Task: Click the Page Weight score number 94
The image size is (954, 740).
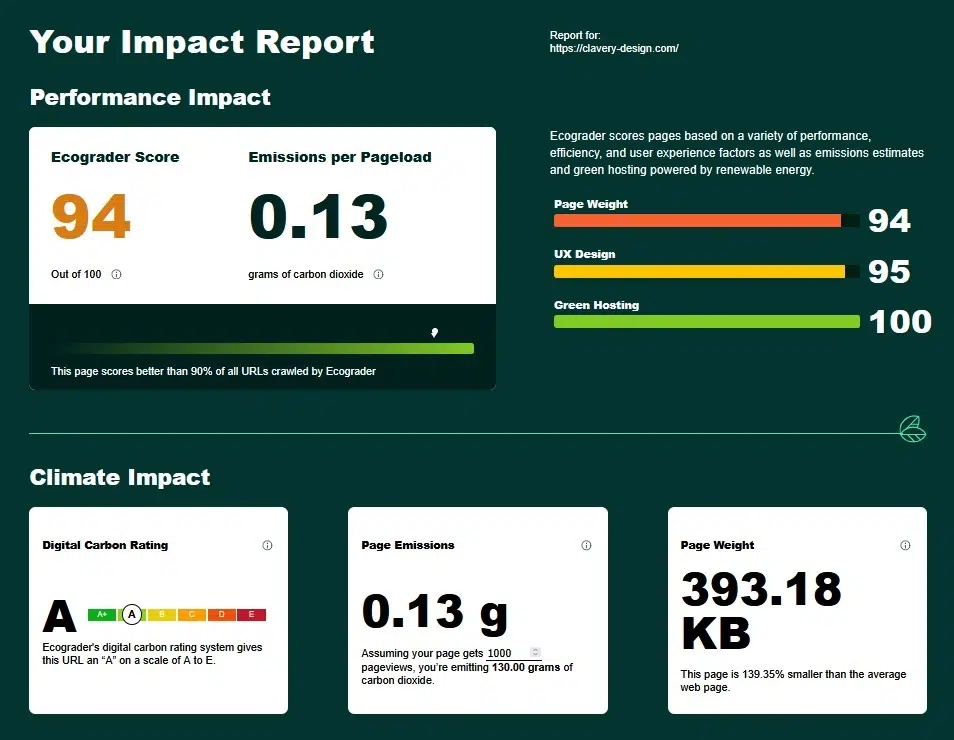Action: pyautogui.click(x=889, y=220)
